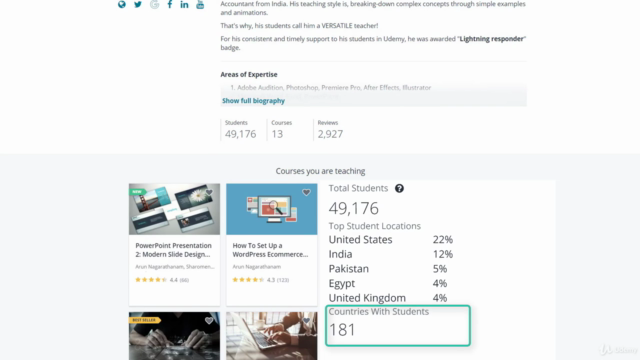640x360 pixels.
Task: Click the Courses you are teaching heading
Action: tap(320, 171)
